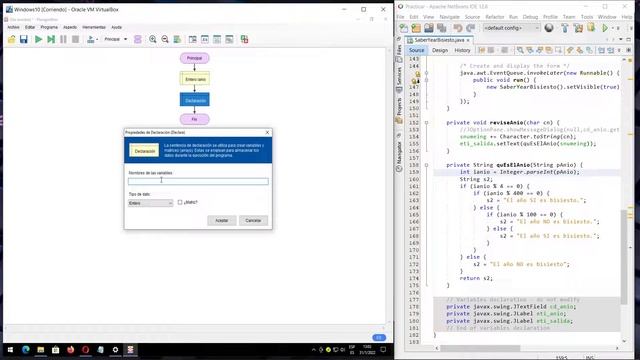Screen dimensions: 640x360
Task: Select the Principal start shape
Action: [195, 58]
